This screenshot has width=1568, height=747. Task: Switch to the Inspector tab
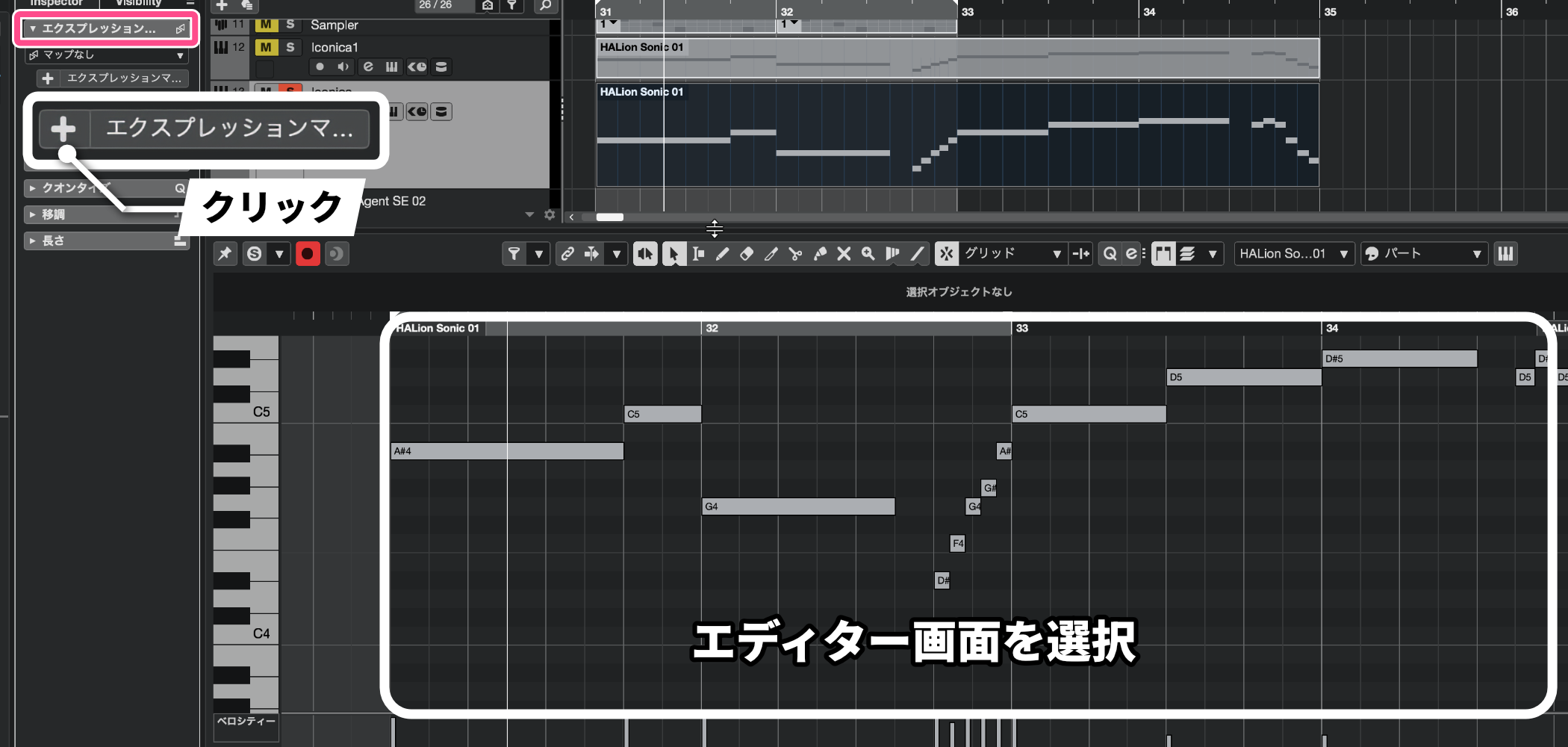[56, 3]
